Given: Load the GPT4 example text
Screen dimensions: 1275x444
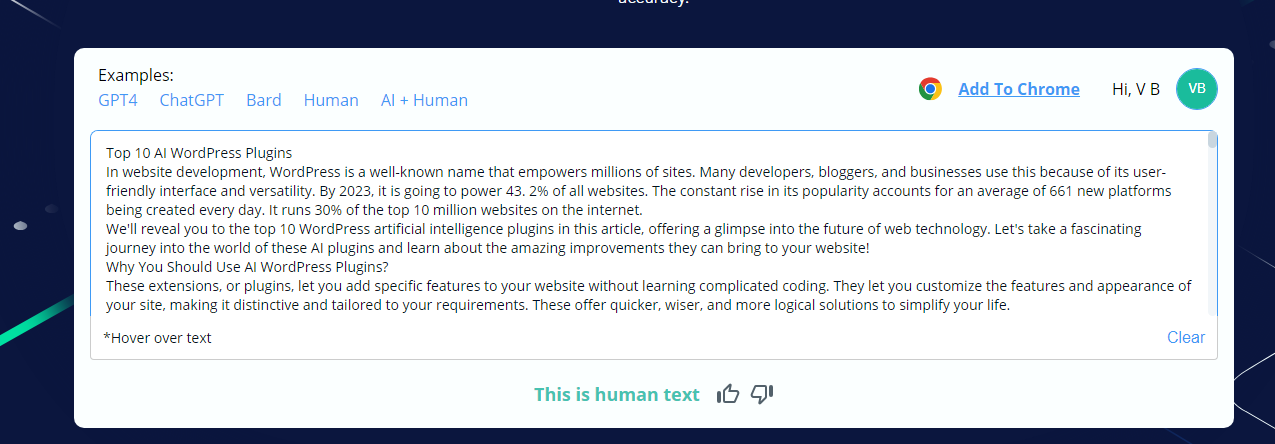Looking at the screenshot, I should [x=118, y=100].
